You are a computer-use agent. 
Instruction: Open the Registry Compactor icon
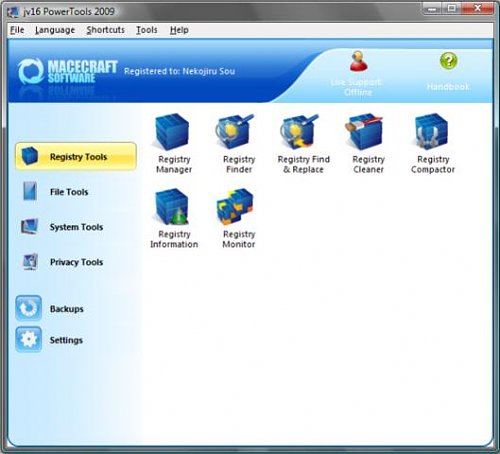[x=431, y=132]
